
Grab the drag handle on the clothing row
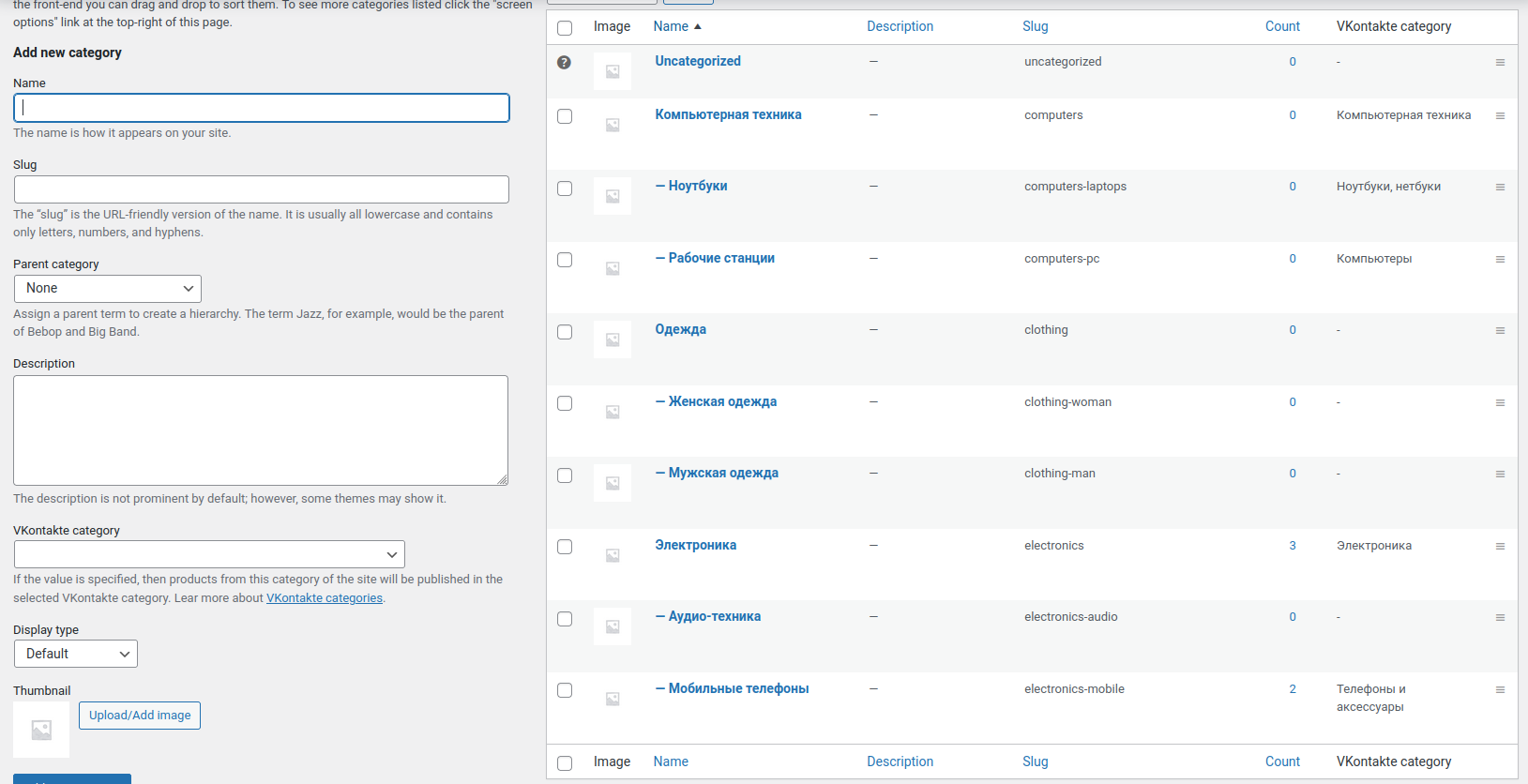pos(1500,331)
